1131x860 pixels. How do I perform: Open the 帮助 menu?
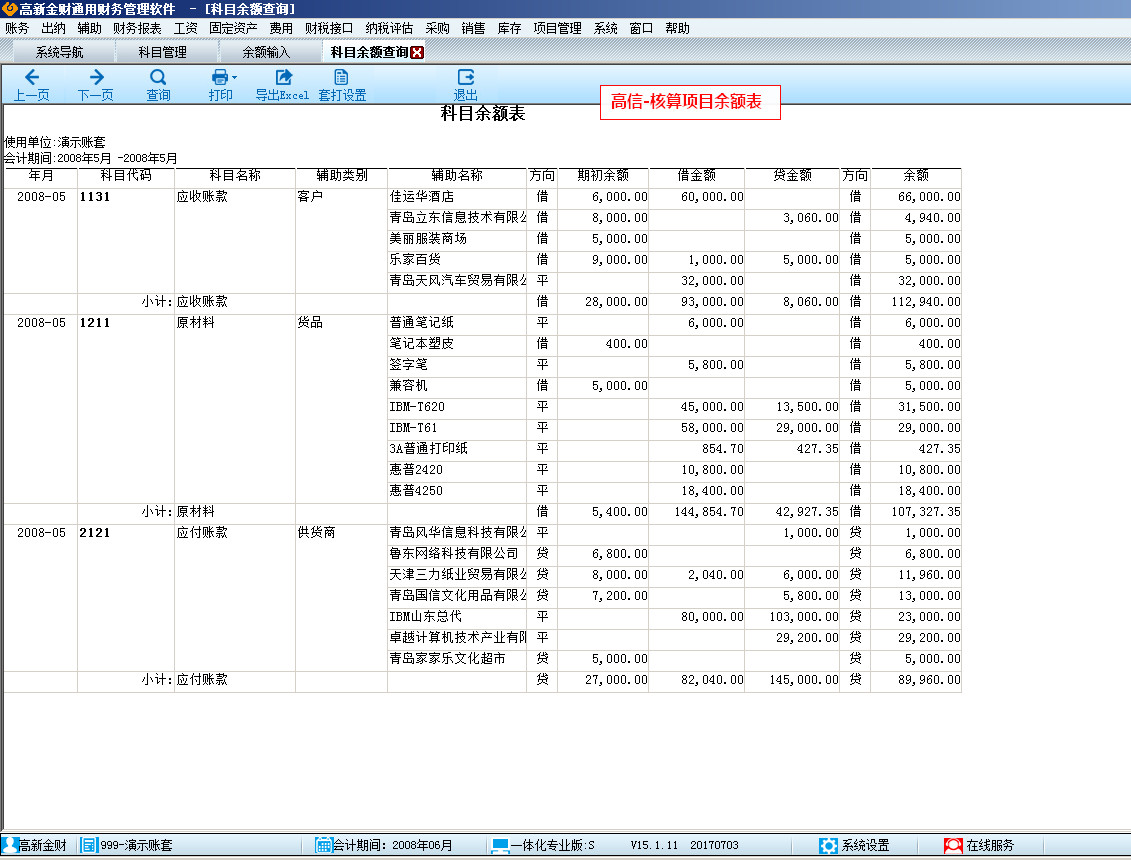677,28
